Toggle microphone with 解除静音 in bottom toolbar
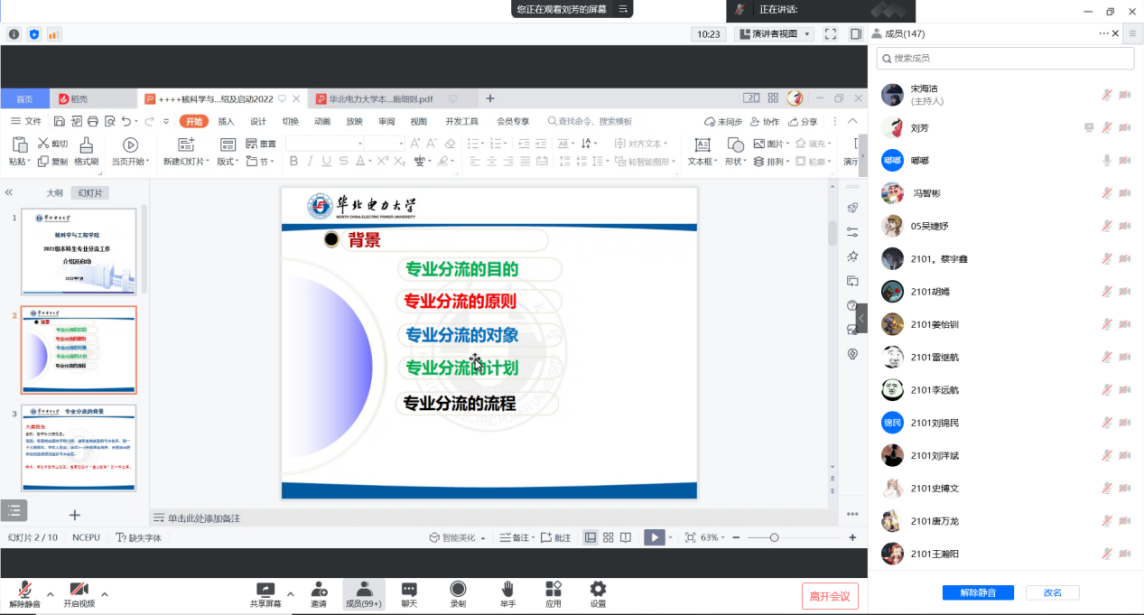The height and width of the screenshot is (615, 1144). point(24,590)
